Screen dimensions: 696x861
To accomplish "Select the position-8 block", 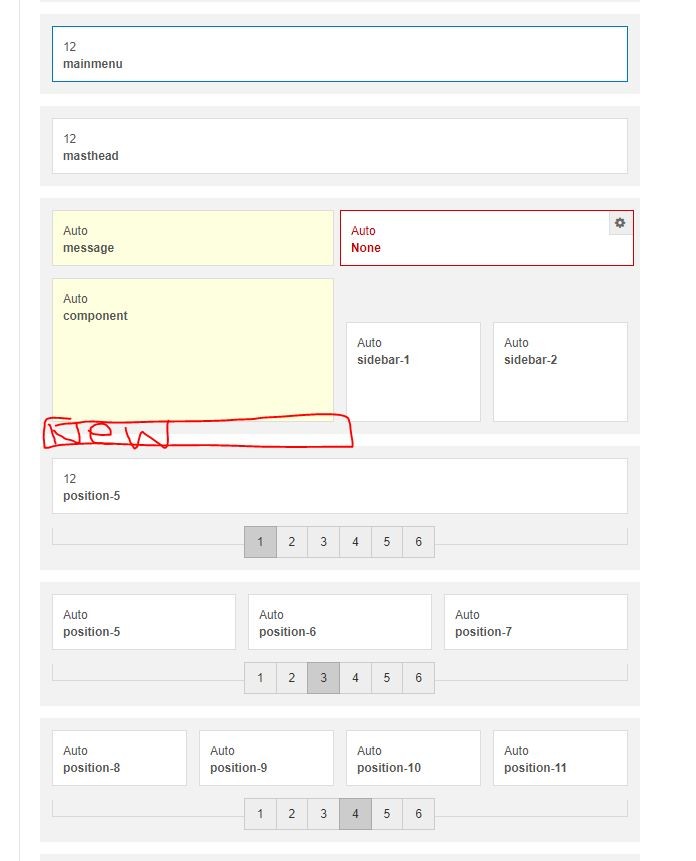I will coord(119,758).
